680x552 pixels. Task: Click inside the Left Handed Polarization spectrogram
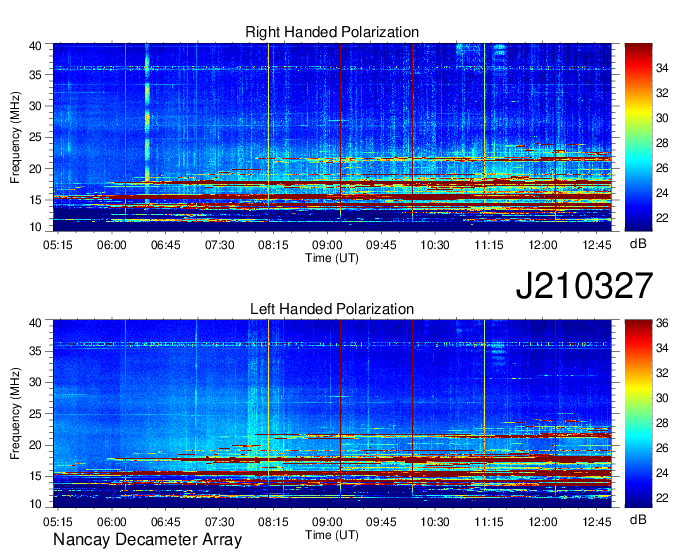click(x=332, y=413)
